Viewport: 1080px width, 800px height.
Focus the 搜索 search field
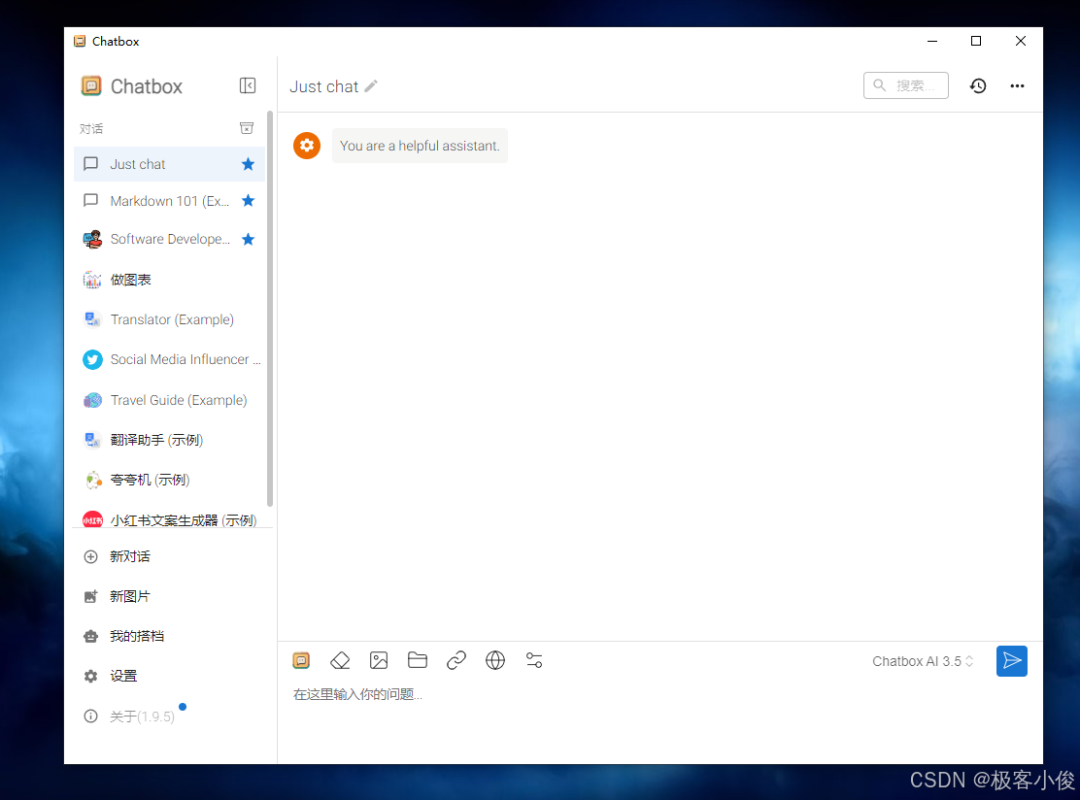point(906,85)
